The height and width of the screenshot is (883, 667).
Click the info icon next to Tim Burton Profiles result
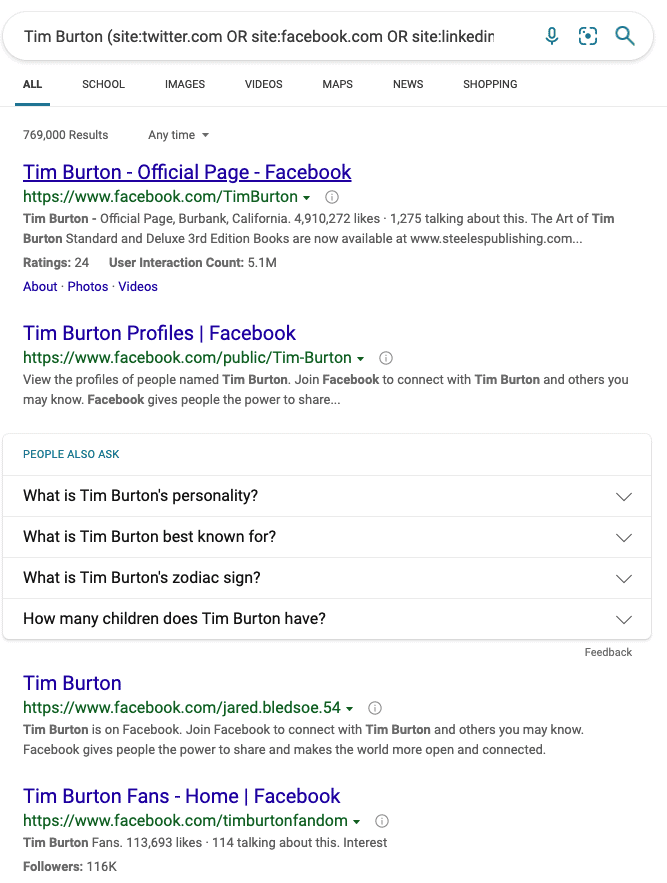pyautogui.click(x=386, y=357)
